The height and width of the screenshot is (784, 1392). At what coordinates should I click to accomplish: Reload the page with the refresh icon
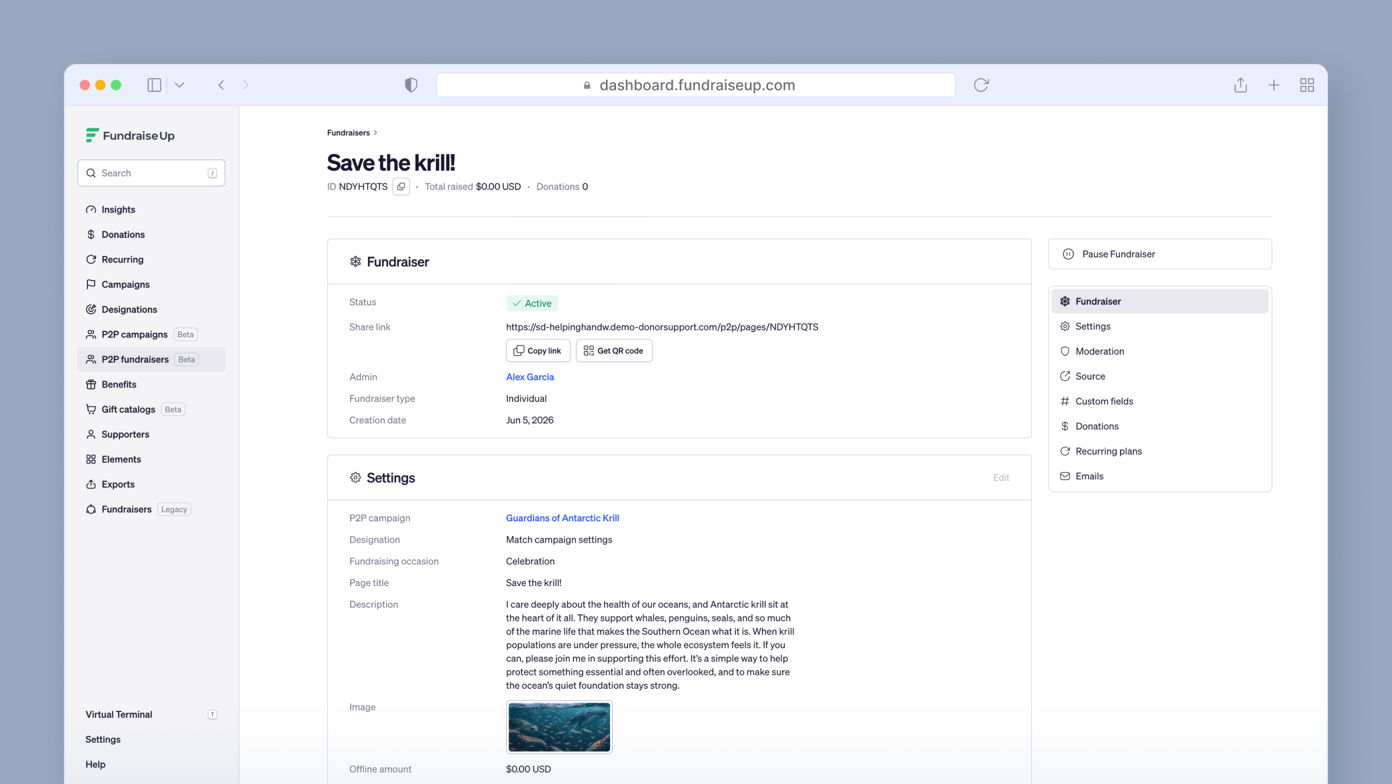click(981, 85)
